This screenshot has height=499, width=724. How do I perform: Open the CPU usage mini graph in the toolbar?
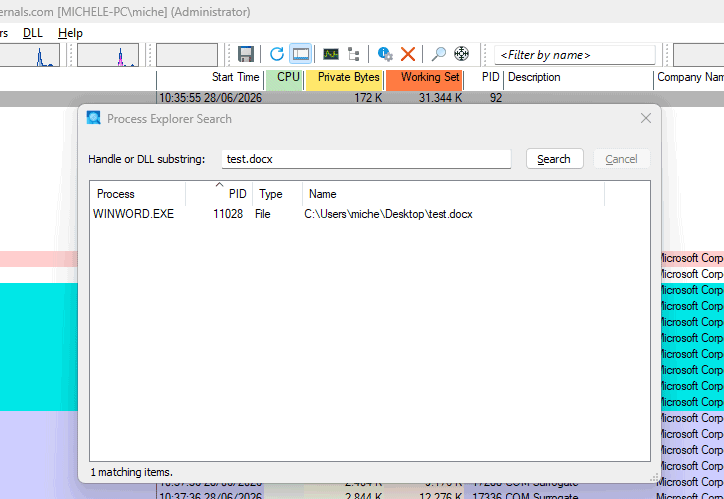click(x=30, y=55)
